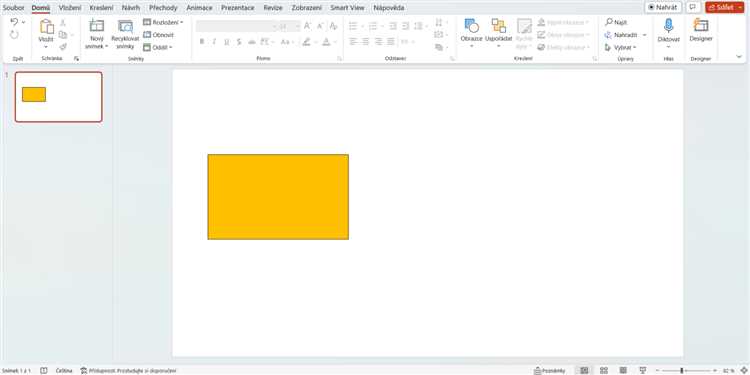Switch to the Přechody tab
The image size is (750, 375).
pos(163,8)
